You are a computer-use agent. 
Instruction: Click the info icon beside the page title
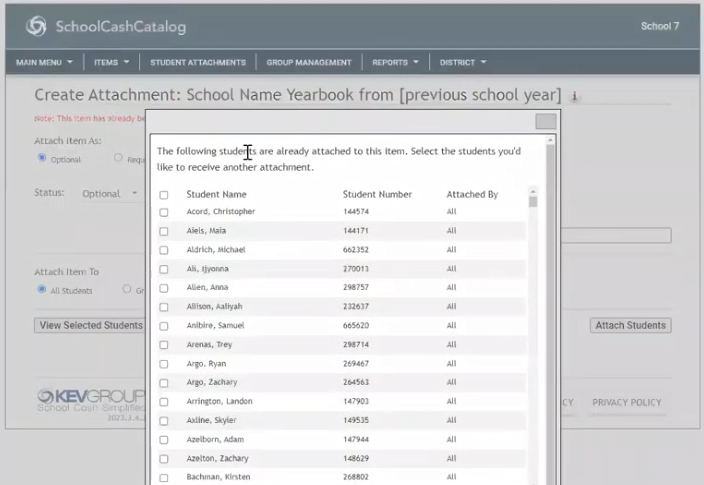(574, 96)
